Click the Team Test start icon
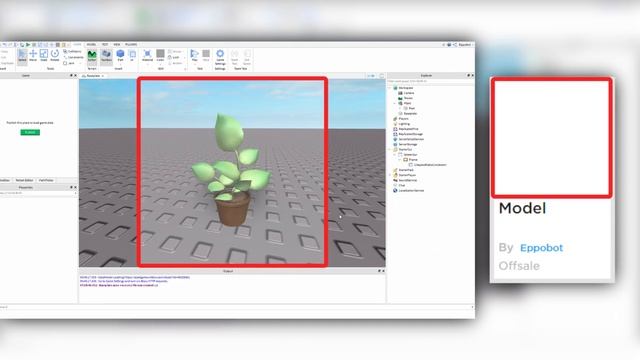The height and width of the screenshot is (360, 640). 235,57
